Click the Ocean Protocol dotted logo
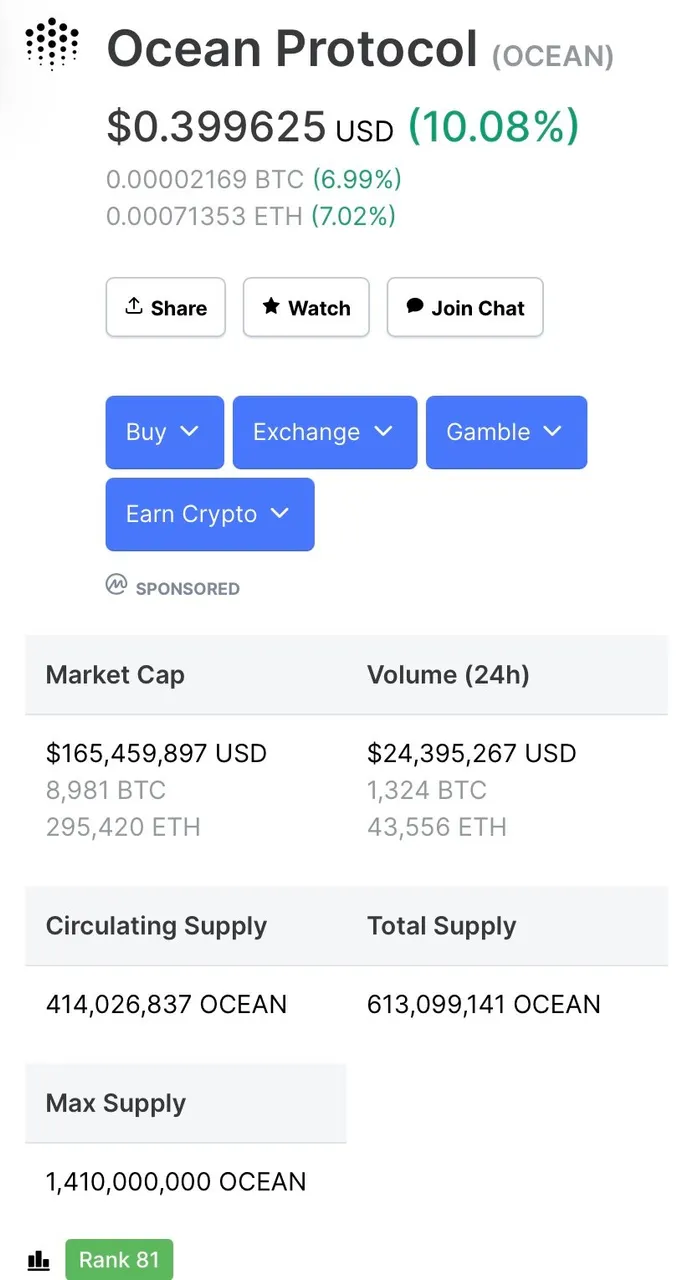Image resolution: width=693 pixels, height=1280 pixels. [52, 44]
